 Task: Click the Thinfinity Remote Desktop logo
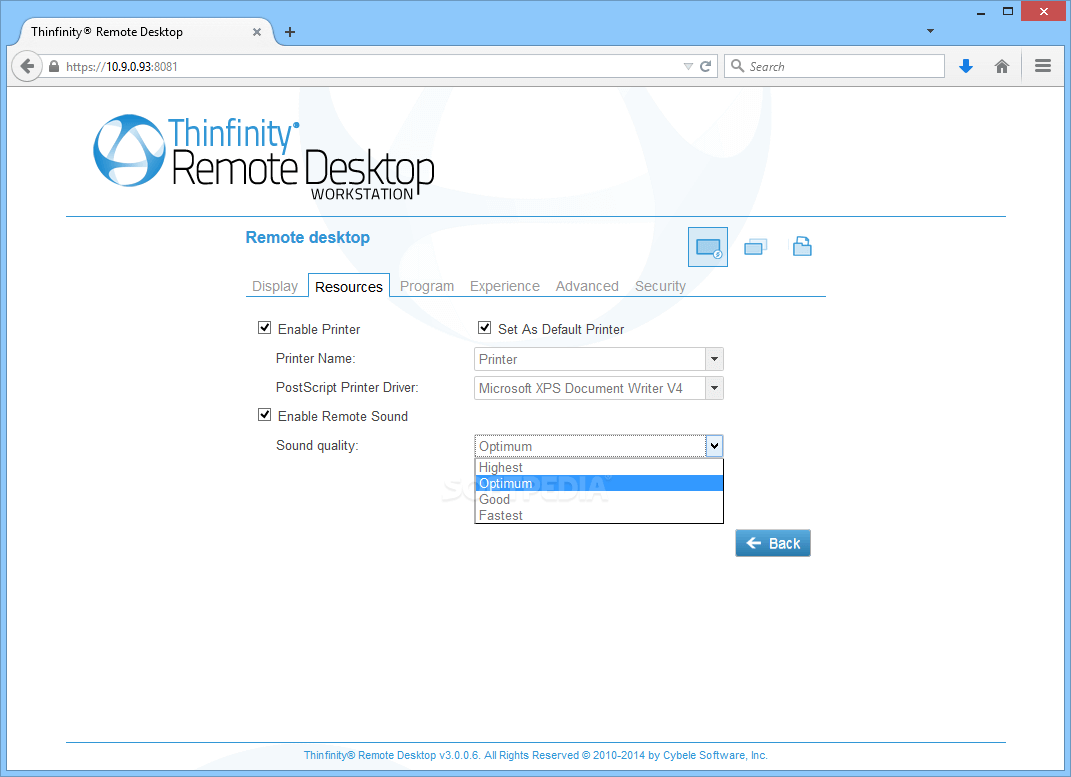click(x=264, y=158)
